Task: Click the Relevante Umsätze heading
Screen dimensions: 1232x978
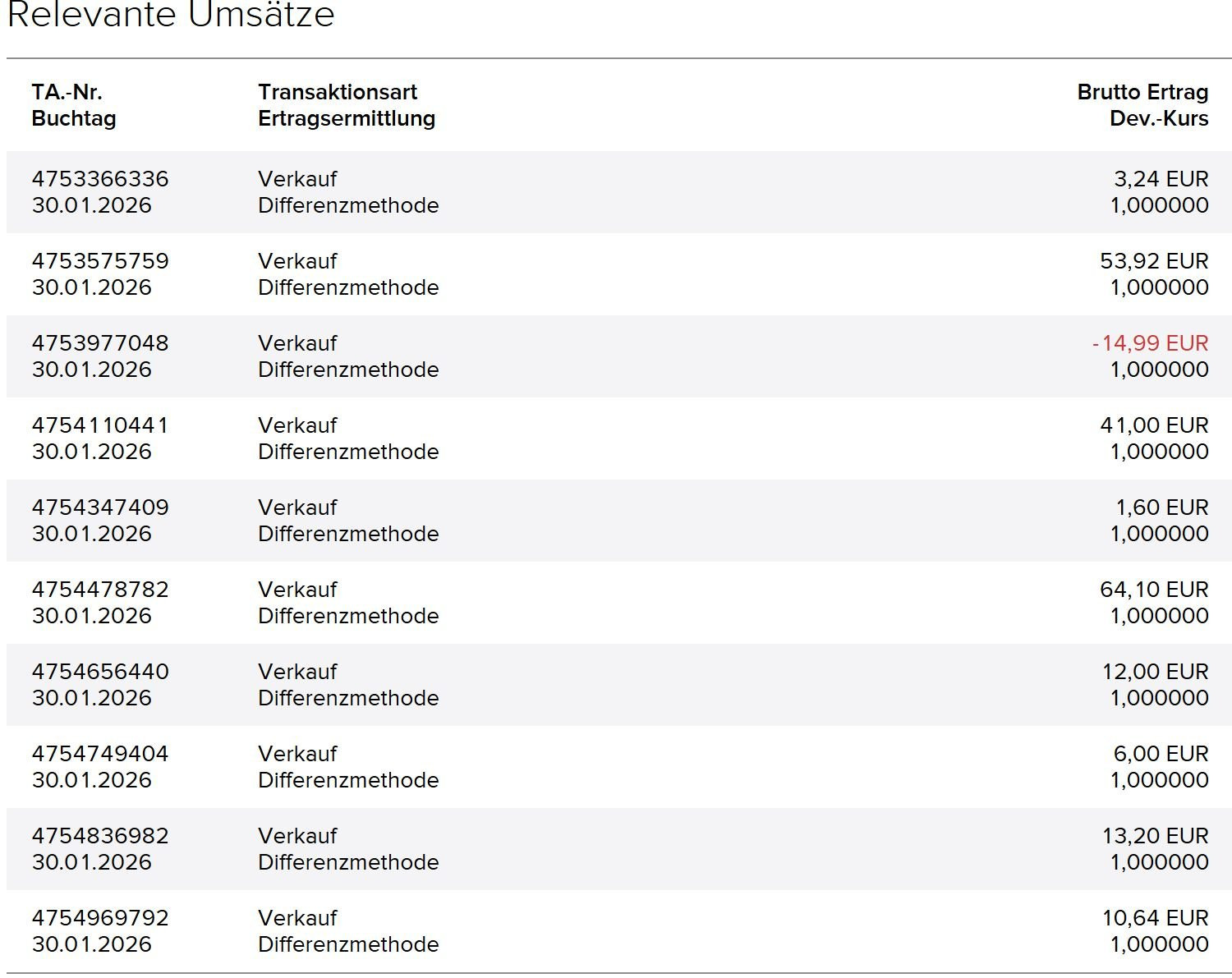Action: point(171,15)
